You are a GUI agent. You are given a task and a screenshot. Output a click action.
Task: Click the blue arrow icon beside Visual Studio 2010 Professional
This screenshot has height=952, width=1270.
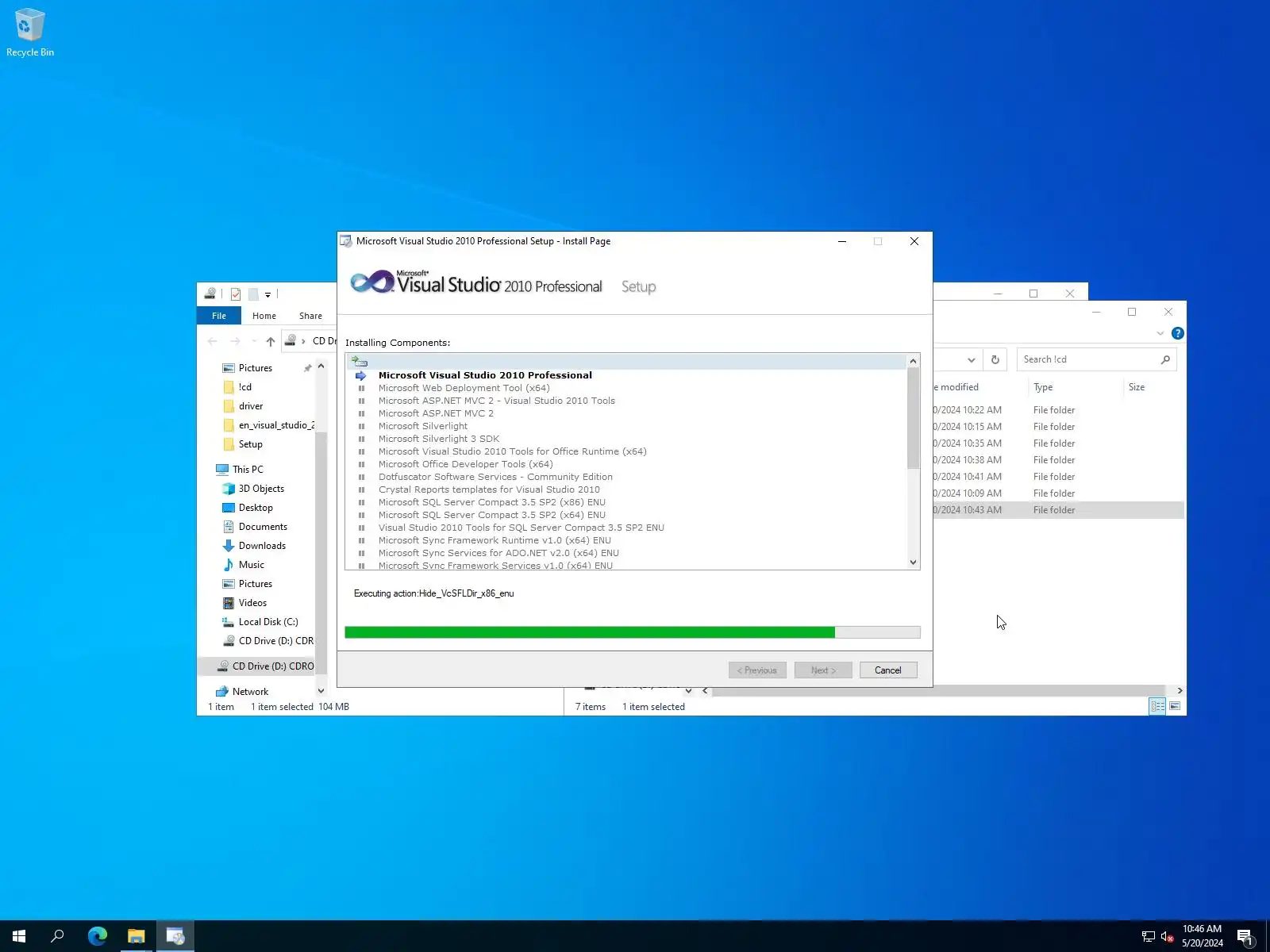point(361,375)
